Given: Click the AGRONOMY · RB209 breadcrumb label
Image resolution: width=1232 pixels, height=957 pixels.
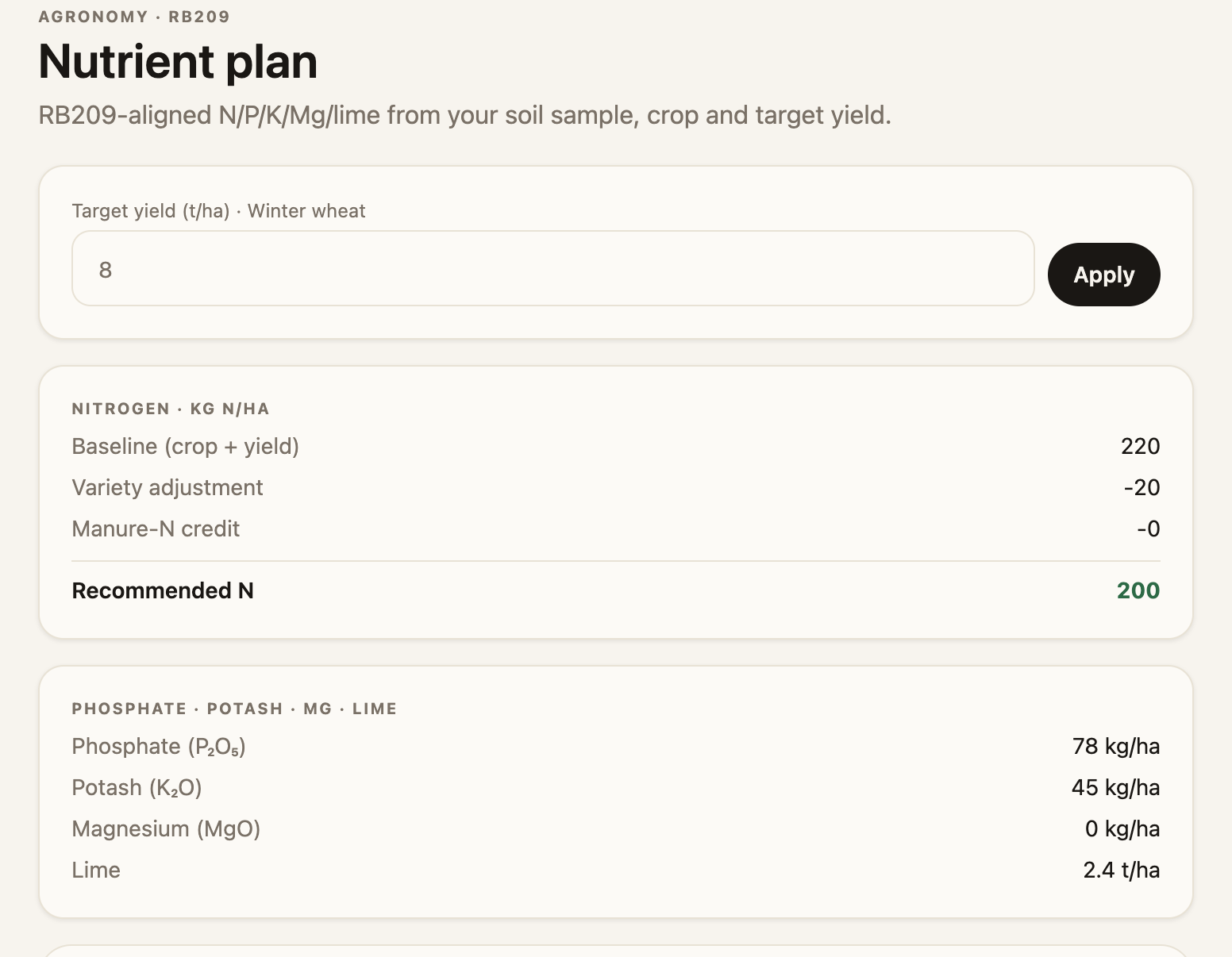Looking at the screenshot, I should click(134, 17).
